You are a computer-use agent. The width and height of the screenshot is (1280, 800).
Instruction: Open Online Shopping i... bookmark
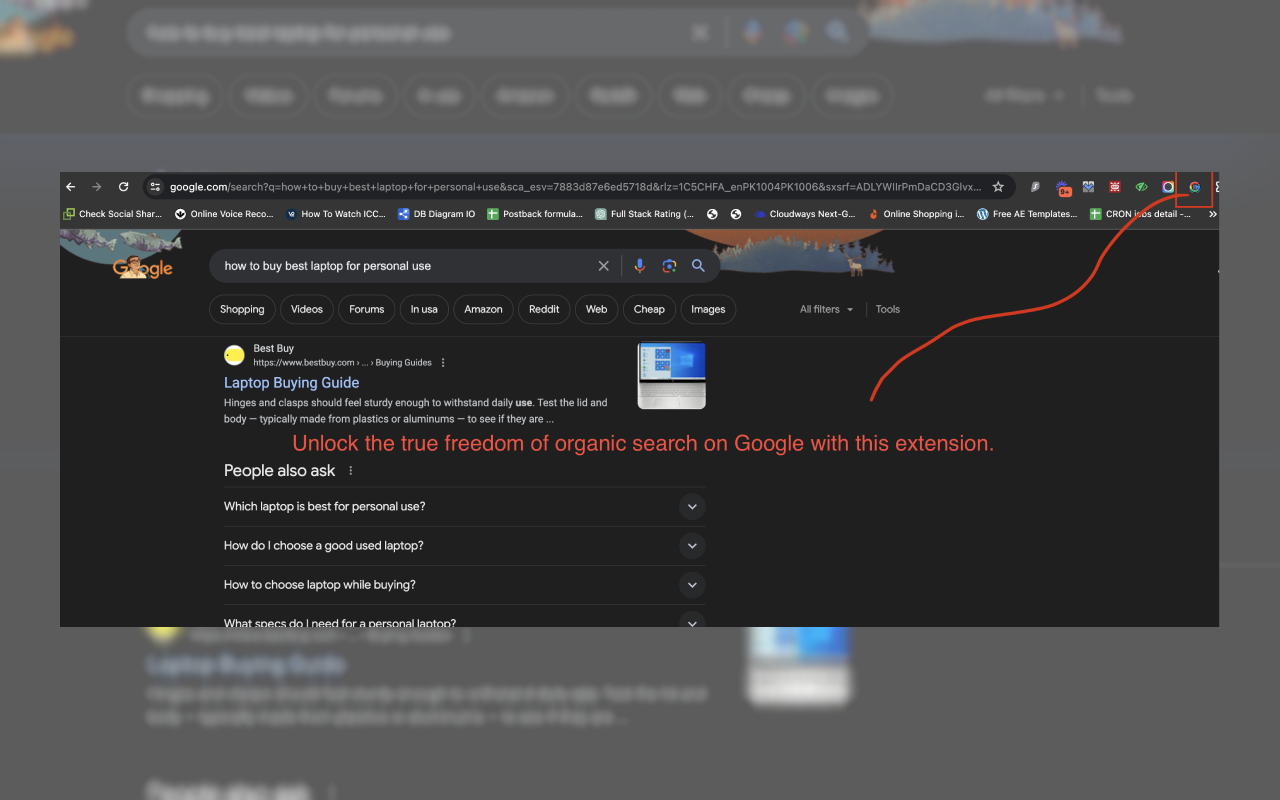point(916,214)
